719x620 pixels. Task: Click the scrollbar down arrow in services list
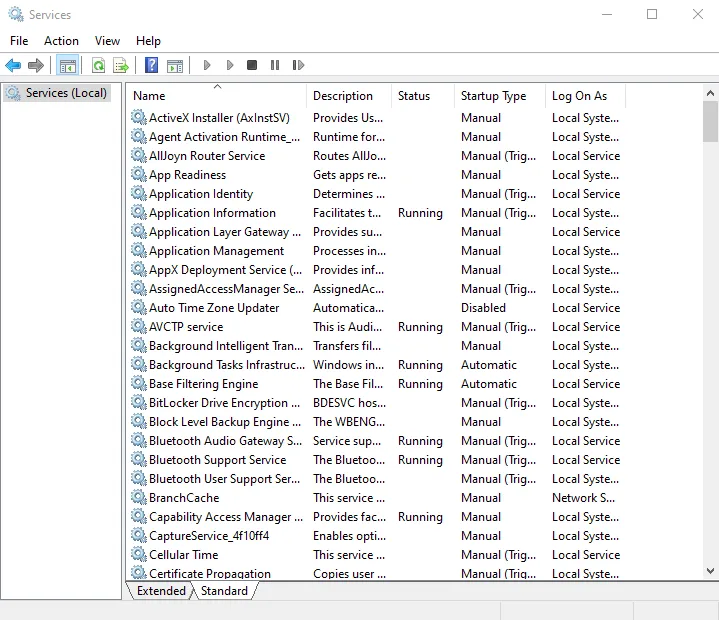click(x=710, y=570)
